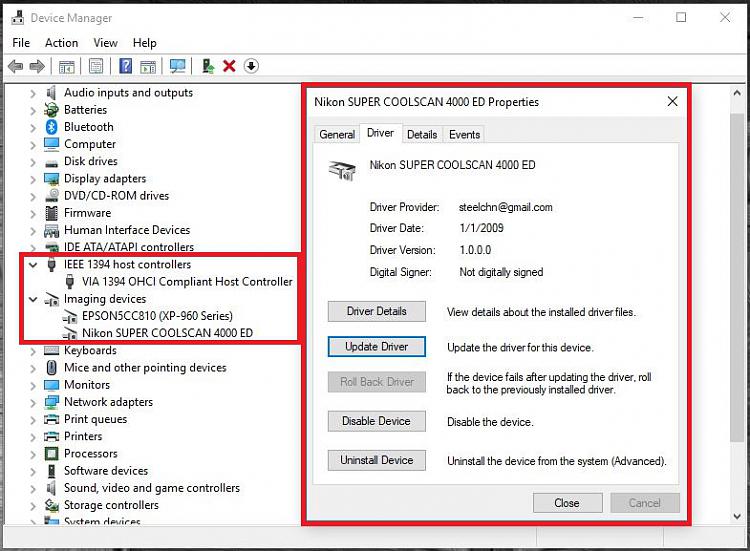Image resolution: width=750 pixels, height=551 pixels.
Task: Click the Back arrow toolbar icon
Action: (16, 66)
